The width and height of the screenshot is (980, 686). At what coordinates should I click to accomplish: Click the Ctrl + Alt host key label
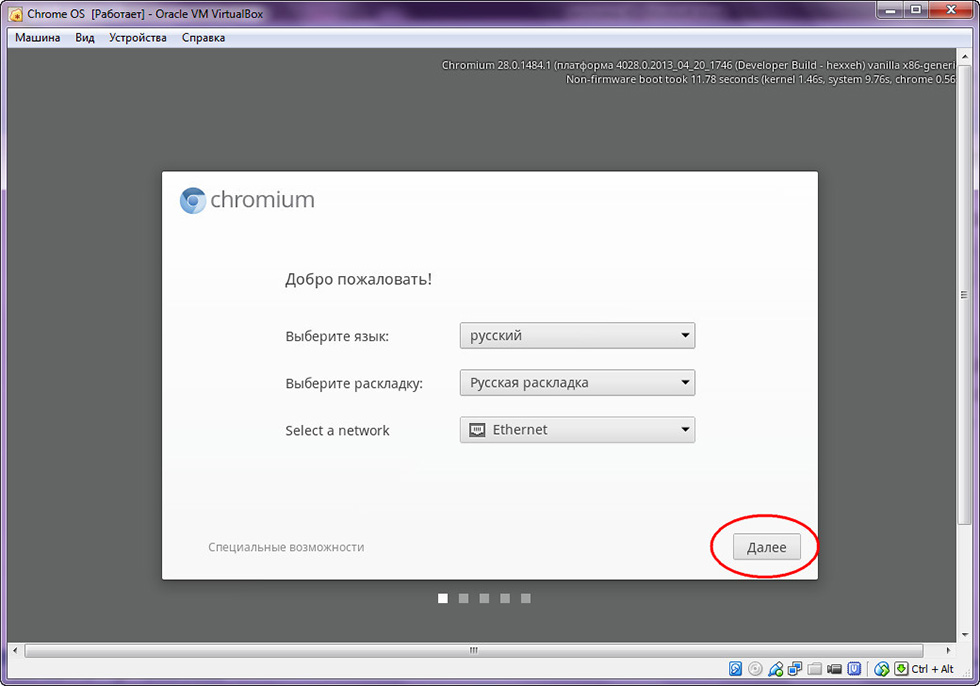coord(932,669)
